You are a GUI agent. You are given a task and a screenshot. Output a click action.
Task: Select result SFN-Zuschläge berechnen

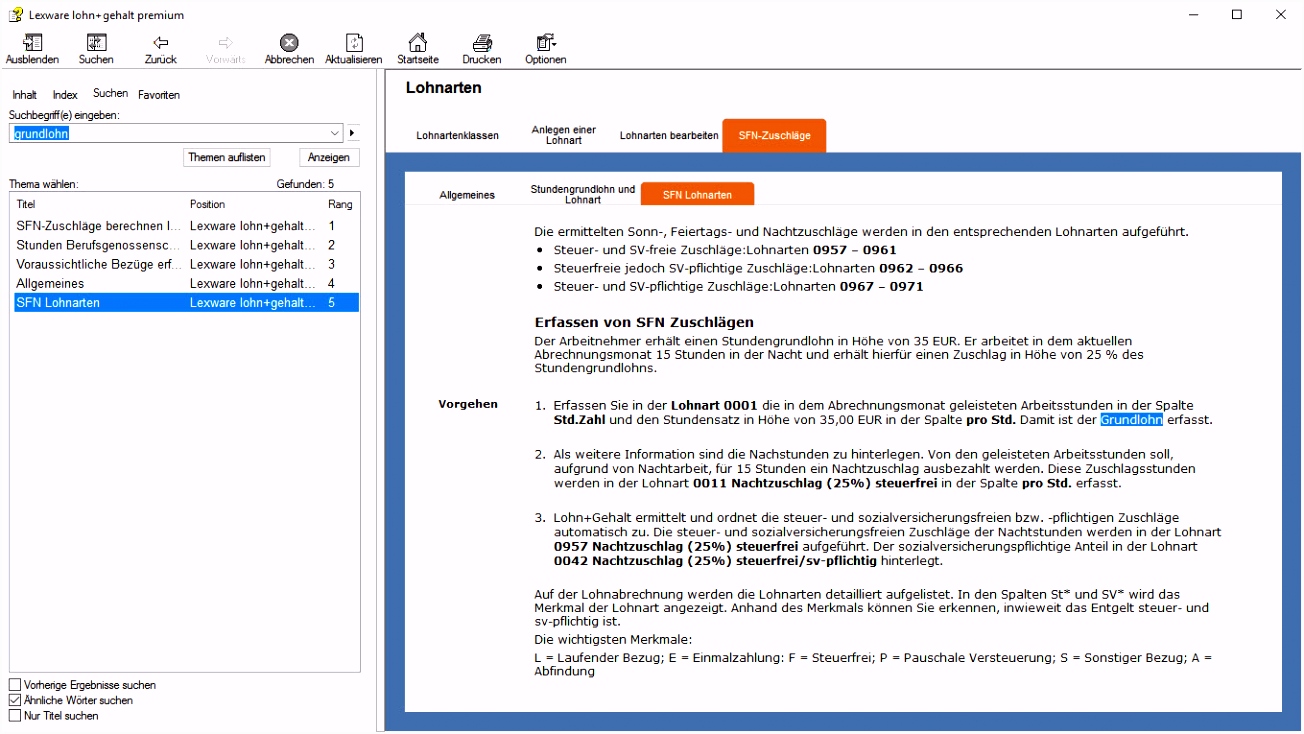186,226
